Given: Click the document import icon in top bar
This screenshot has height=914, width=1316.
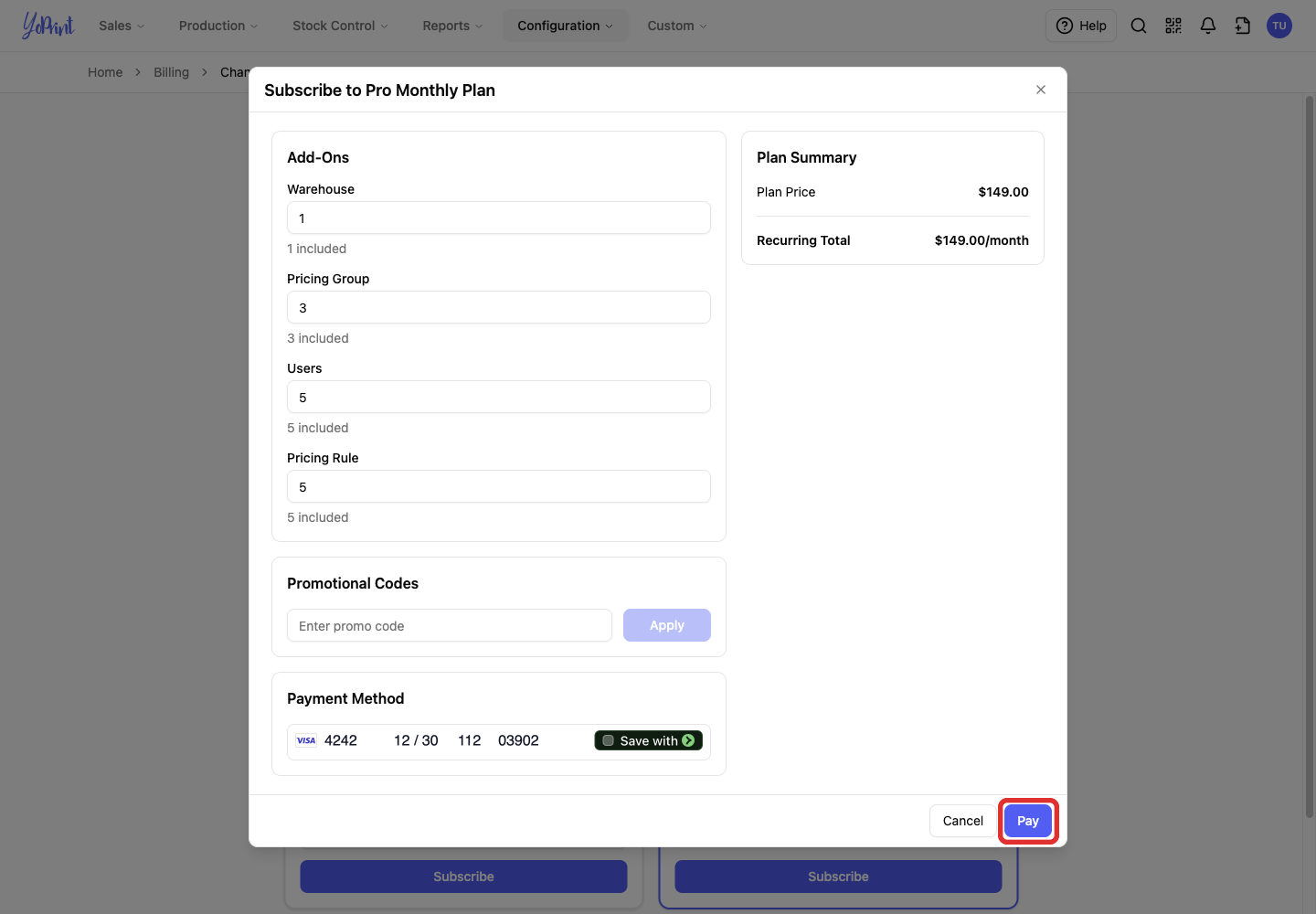Looking at the screenshot, I should click(1243, 26).
